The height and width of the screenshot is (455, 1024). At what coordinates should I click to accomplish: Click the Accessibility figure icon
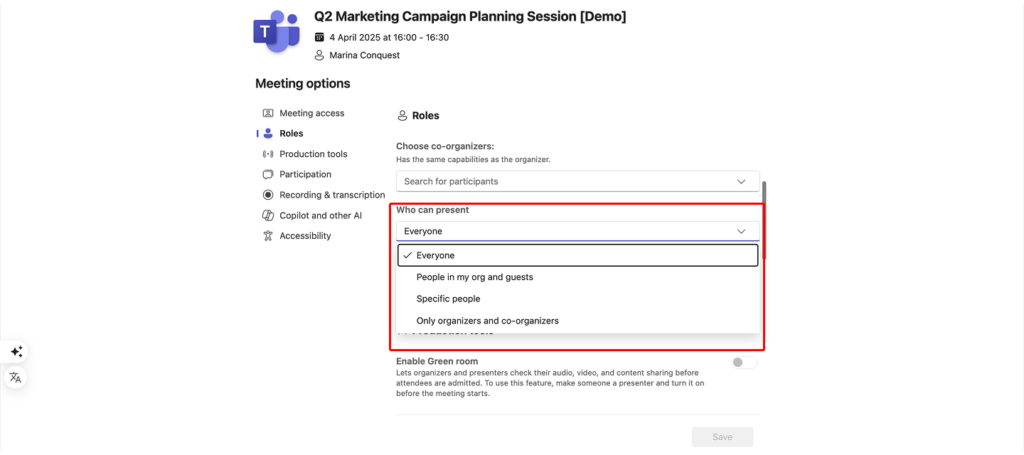268,236
